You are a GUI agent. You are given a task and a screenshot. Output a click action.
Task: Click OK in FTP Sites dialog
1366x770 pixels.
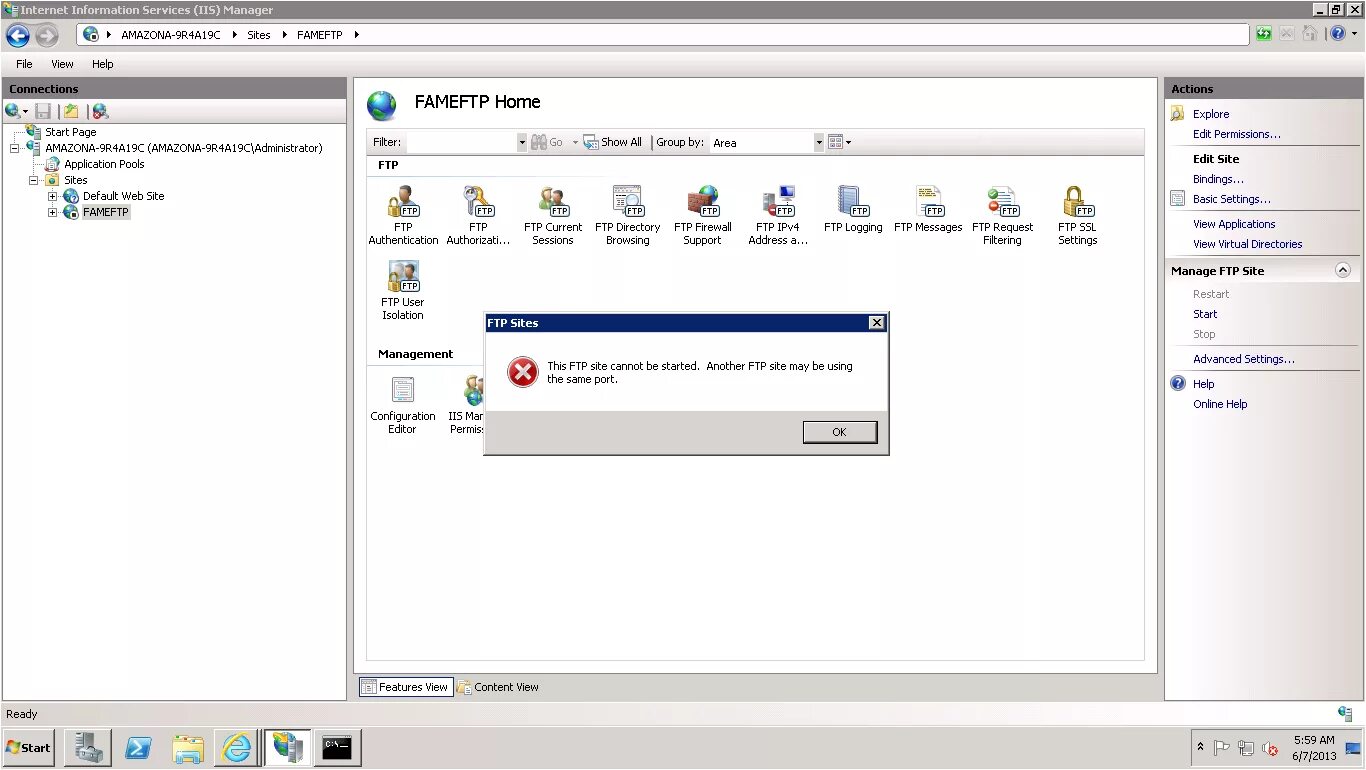tap(839, 432)
